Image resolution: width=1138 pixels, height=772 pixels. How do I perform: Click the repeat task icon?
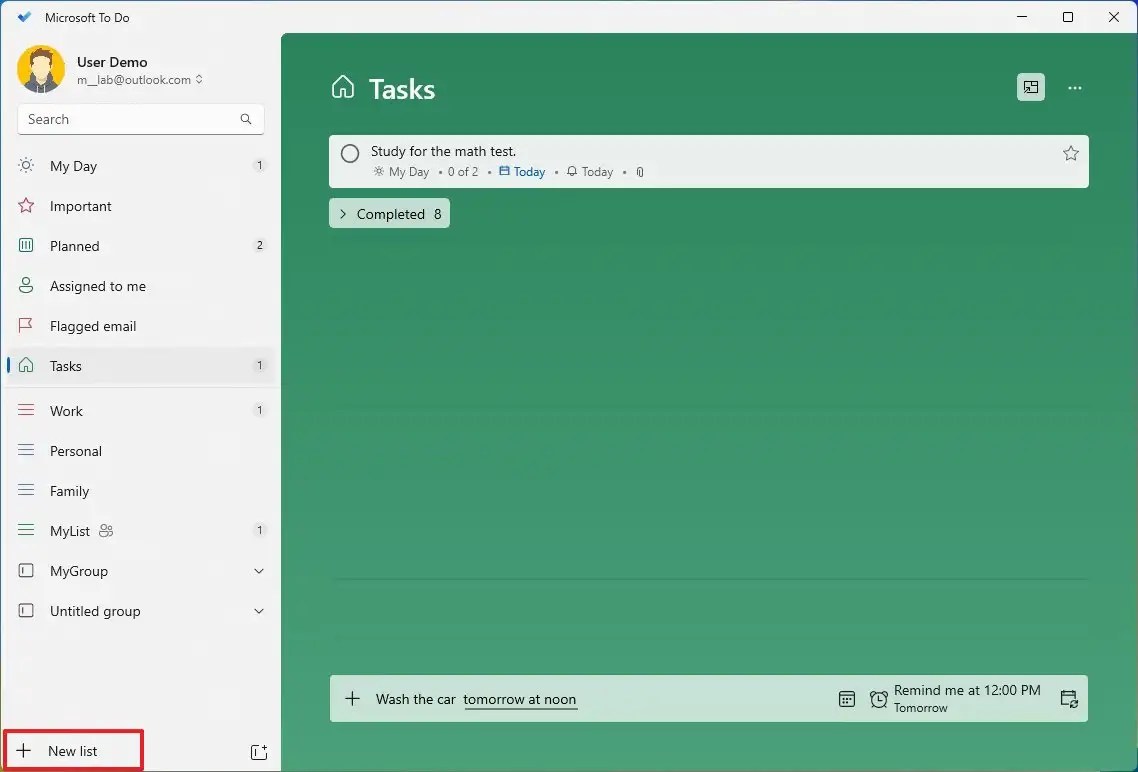click(1068, 699)
